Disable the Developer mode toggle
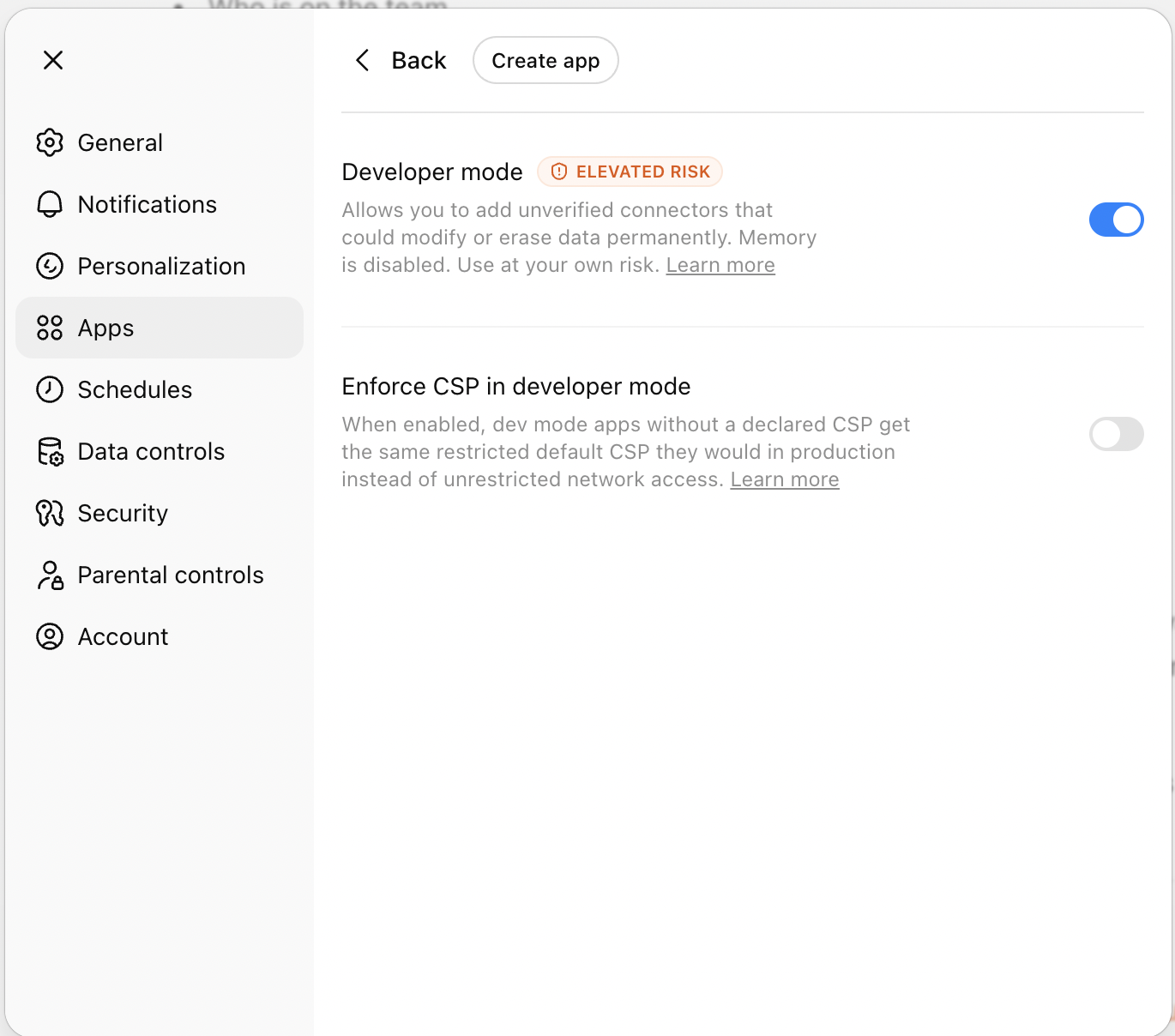This screenshot has height=1036, width=1175. tap(1116, 220)
